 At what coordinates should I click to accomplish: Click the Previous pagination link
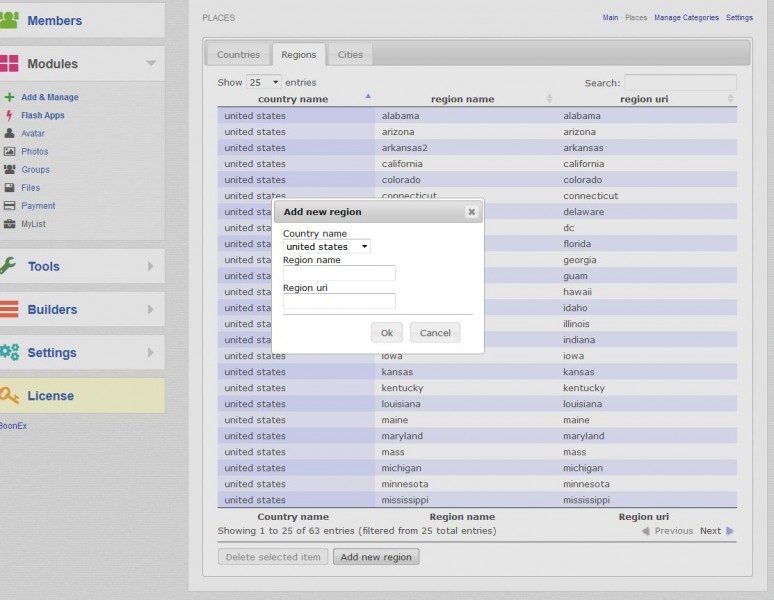click(674, 531)
